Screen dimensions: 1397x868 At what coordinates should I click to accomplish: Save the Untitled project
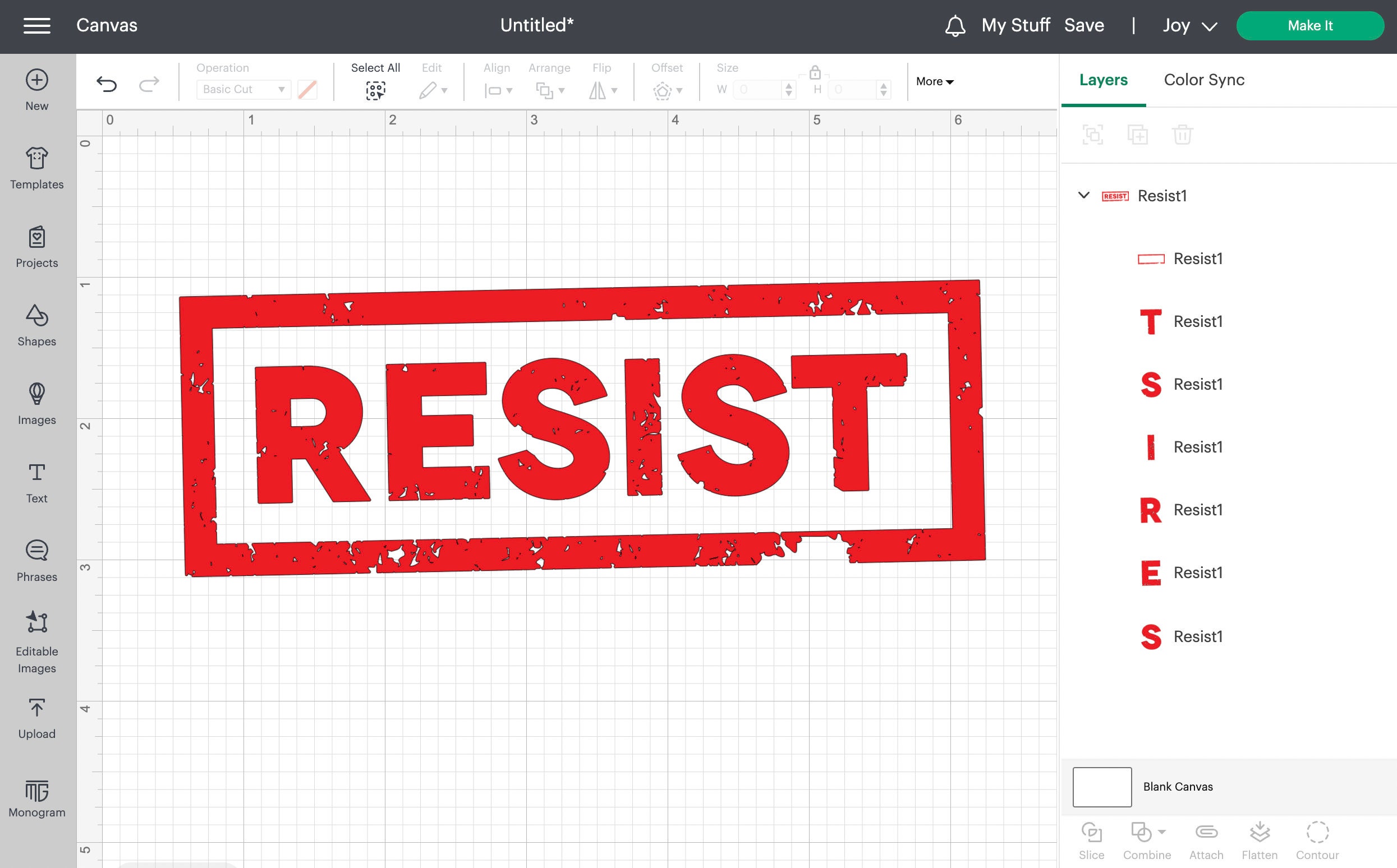(1084, 25)
